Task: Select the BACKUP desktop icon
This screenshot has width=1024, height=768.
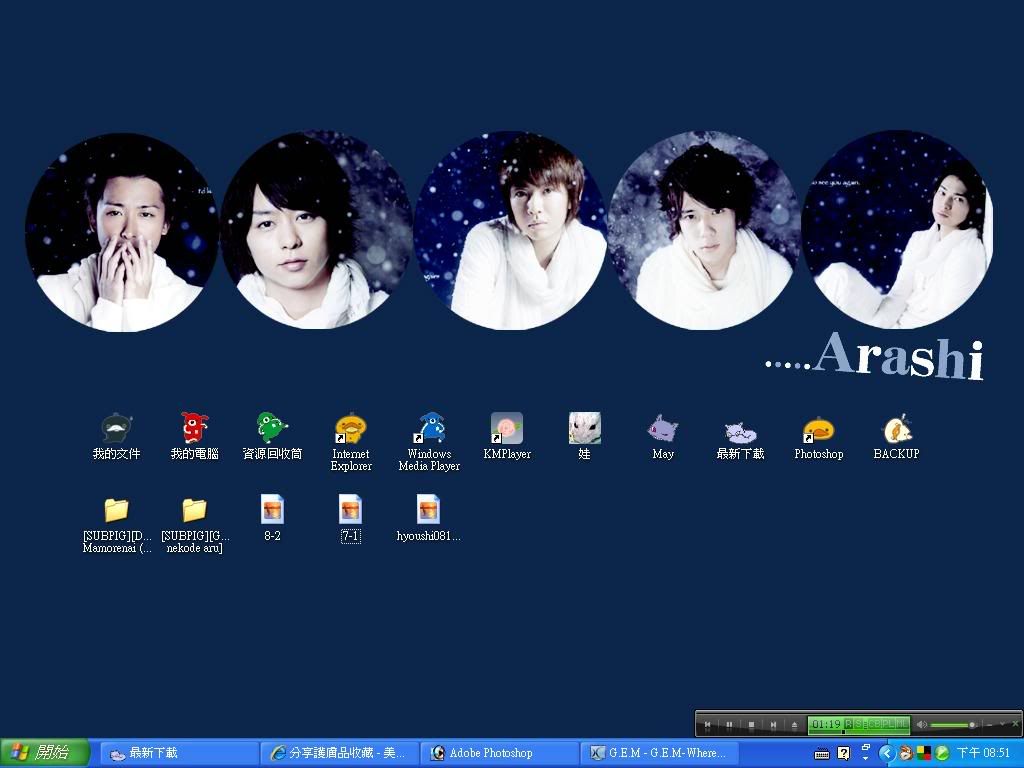Action: pos(896,430)
